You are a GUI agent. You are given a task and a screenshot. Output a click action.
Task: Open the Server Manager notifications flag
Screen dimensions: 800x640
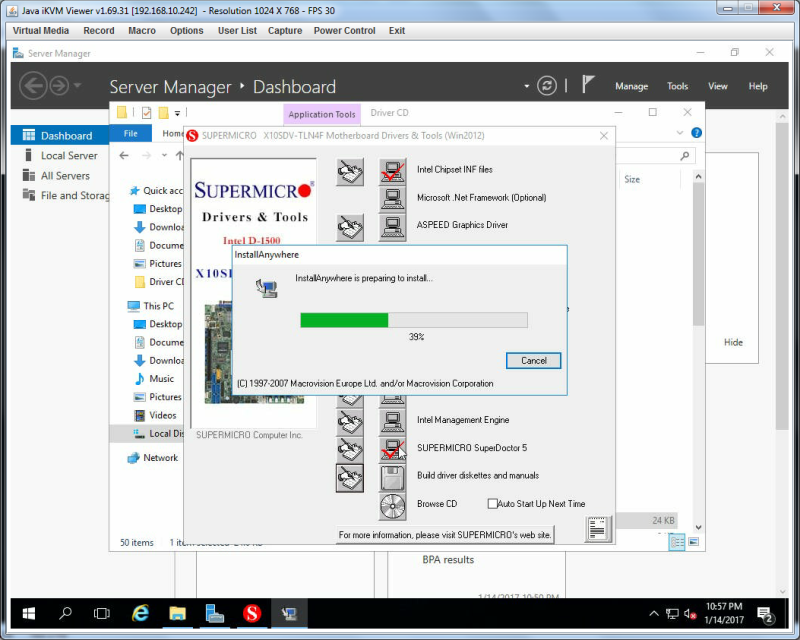pos(588,84)
